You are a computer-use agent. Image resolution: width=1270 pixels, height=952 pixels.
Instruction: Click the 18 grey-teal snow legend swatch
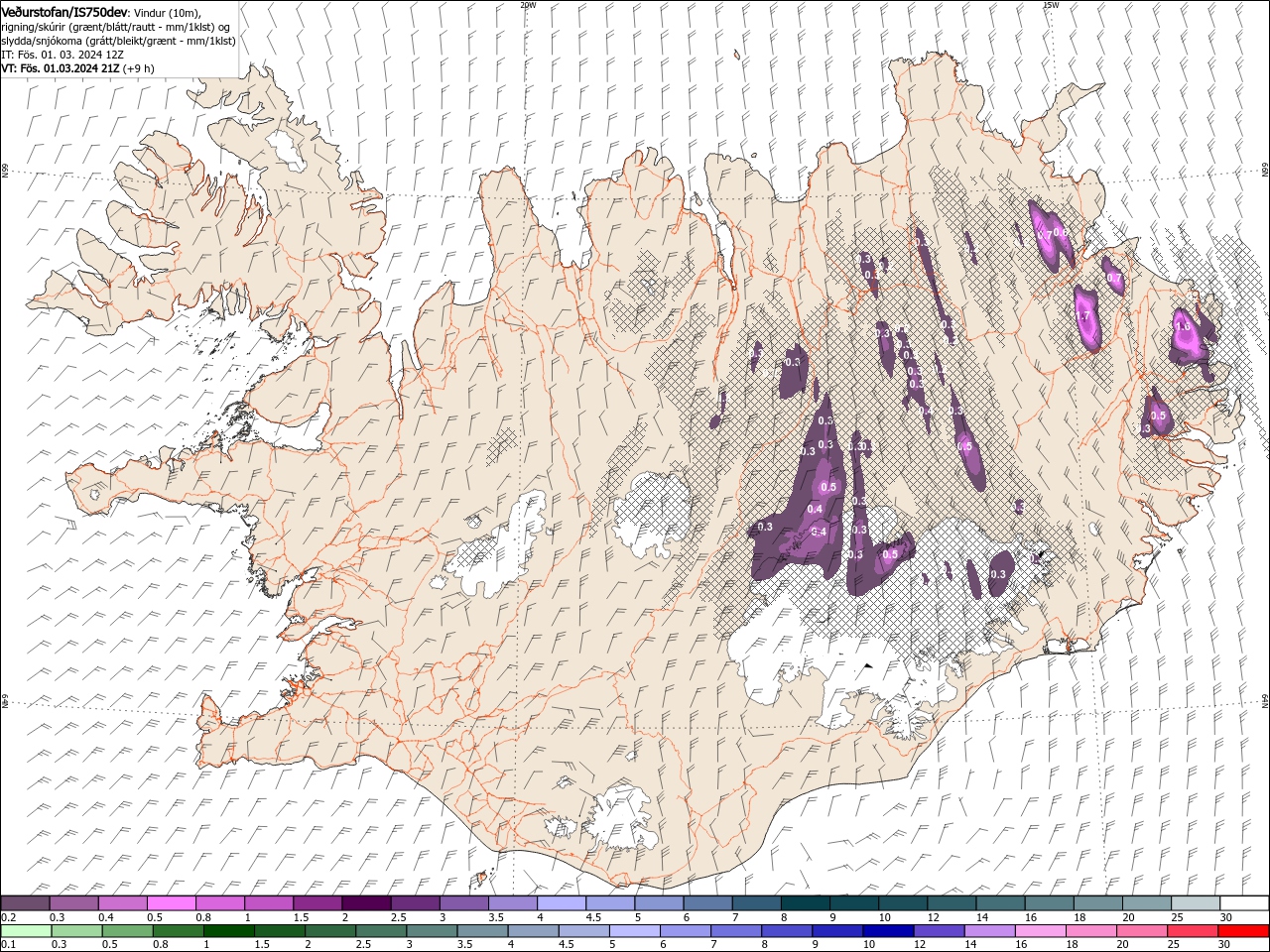point(1097,903)
